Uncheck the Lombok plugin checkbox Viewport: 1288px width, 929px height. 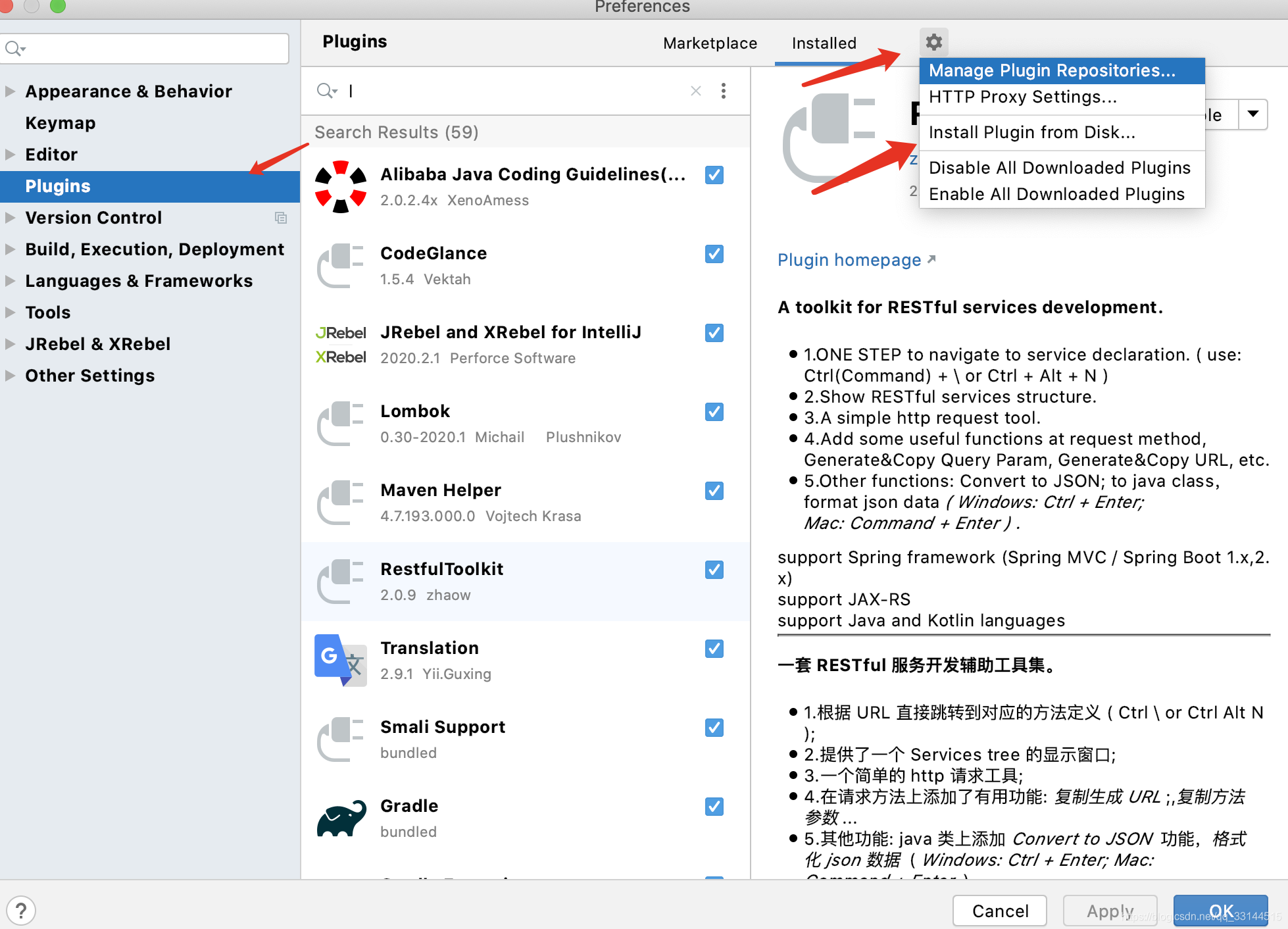(x=714, y=412)
